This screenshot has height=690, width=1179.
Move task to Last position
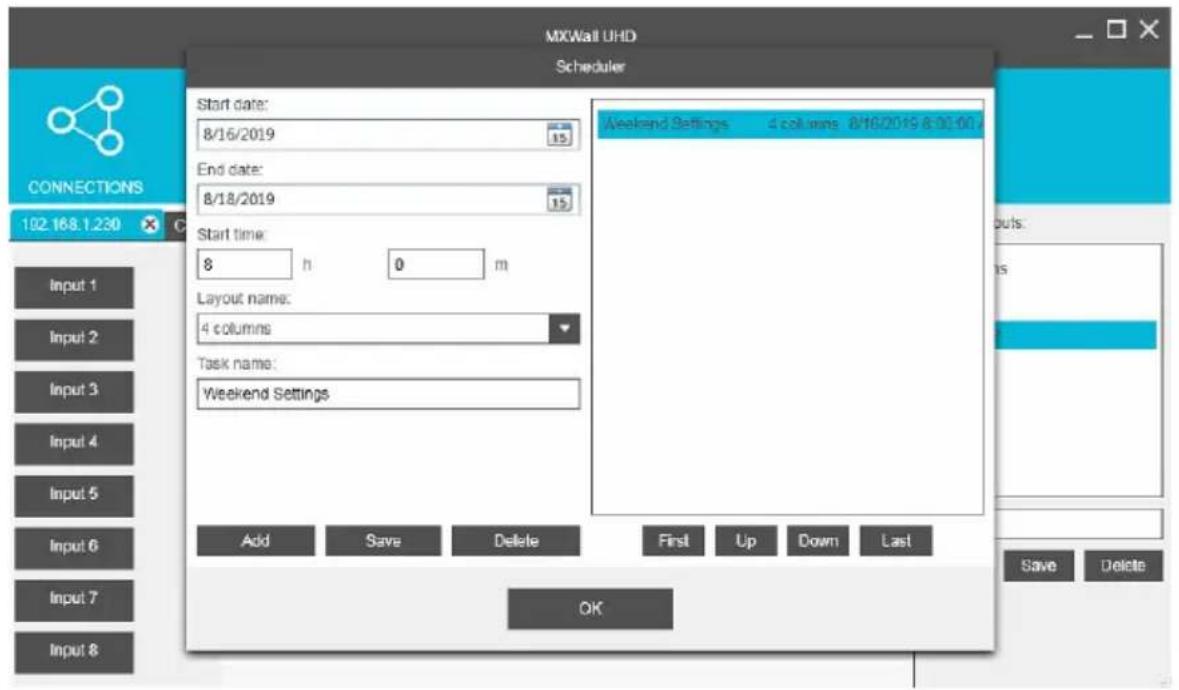click(x=896, y=540)
